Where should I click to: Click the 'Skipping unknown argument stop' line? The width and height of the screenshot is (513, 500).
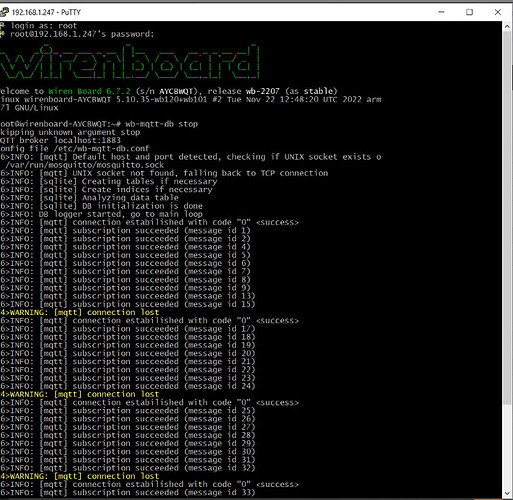point(70,132)
